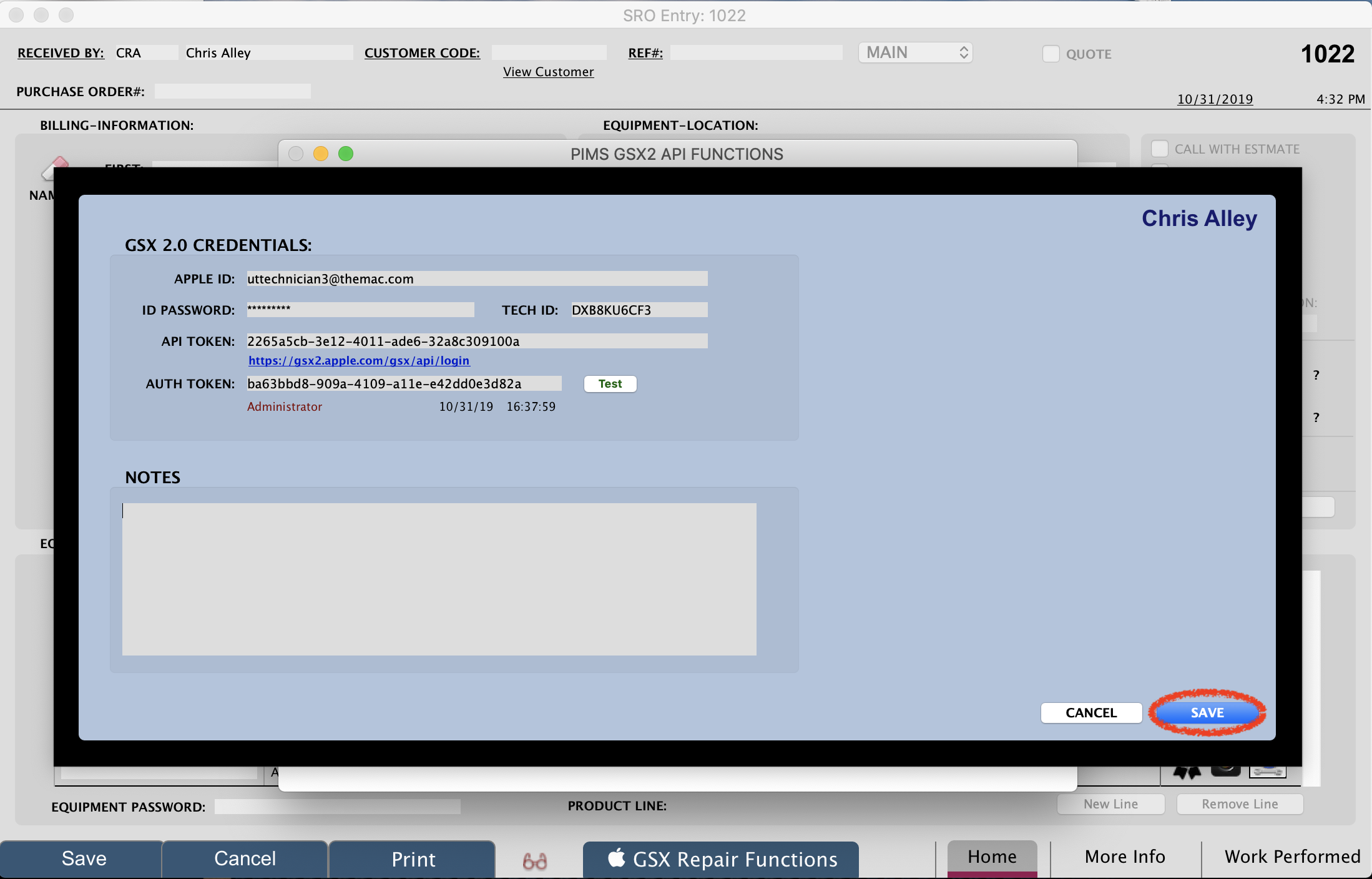Click CANCEL in the GSX credentials dialog
Viewport: 1372px width, 879px height.
tap(1091, 712)
